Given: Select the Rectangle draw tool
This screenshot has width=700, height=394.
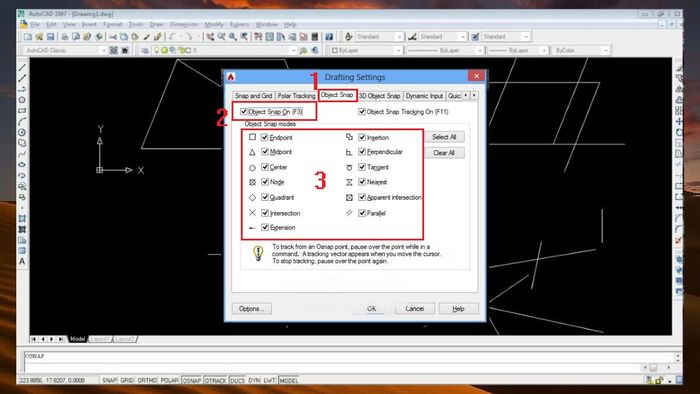Looking at the screenshot, I should click(22, 111).
